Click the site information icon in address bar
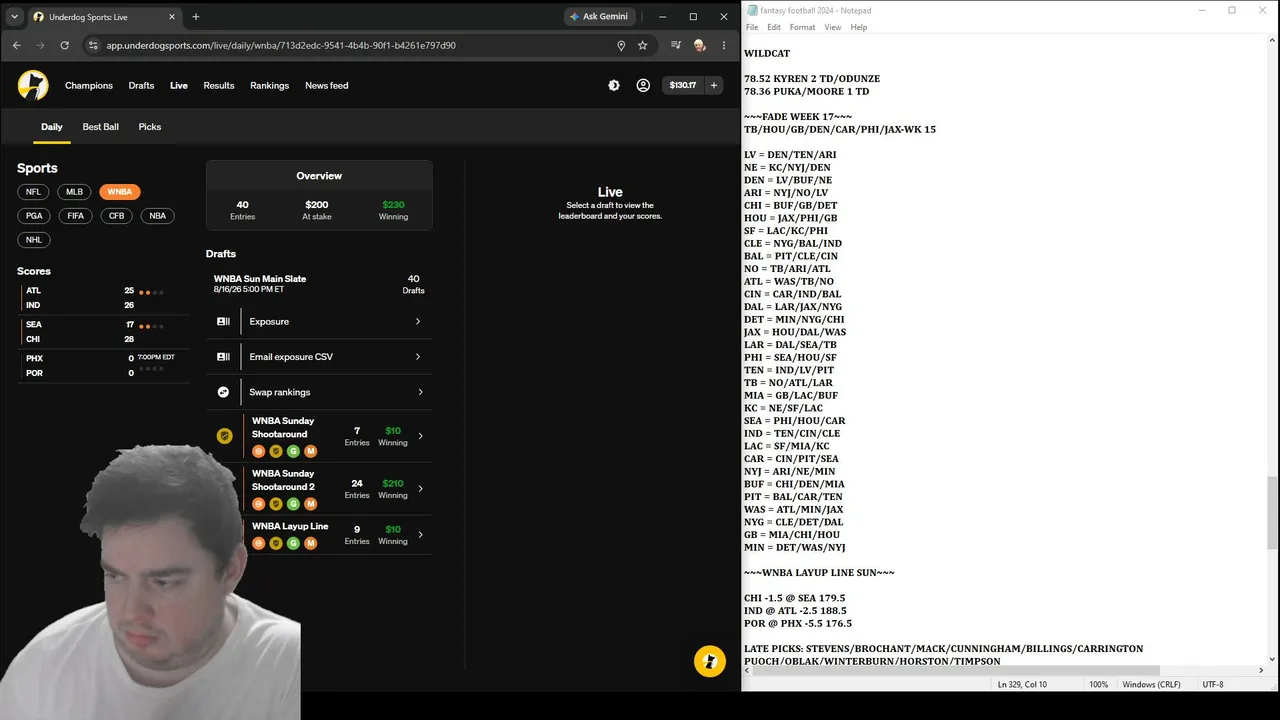The height and width of the screenshot is (720, 1280). pyautogui.click(x=93, y=45)
